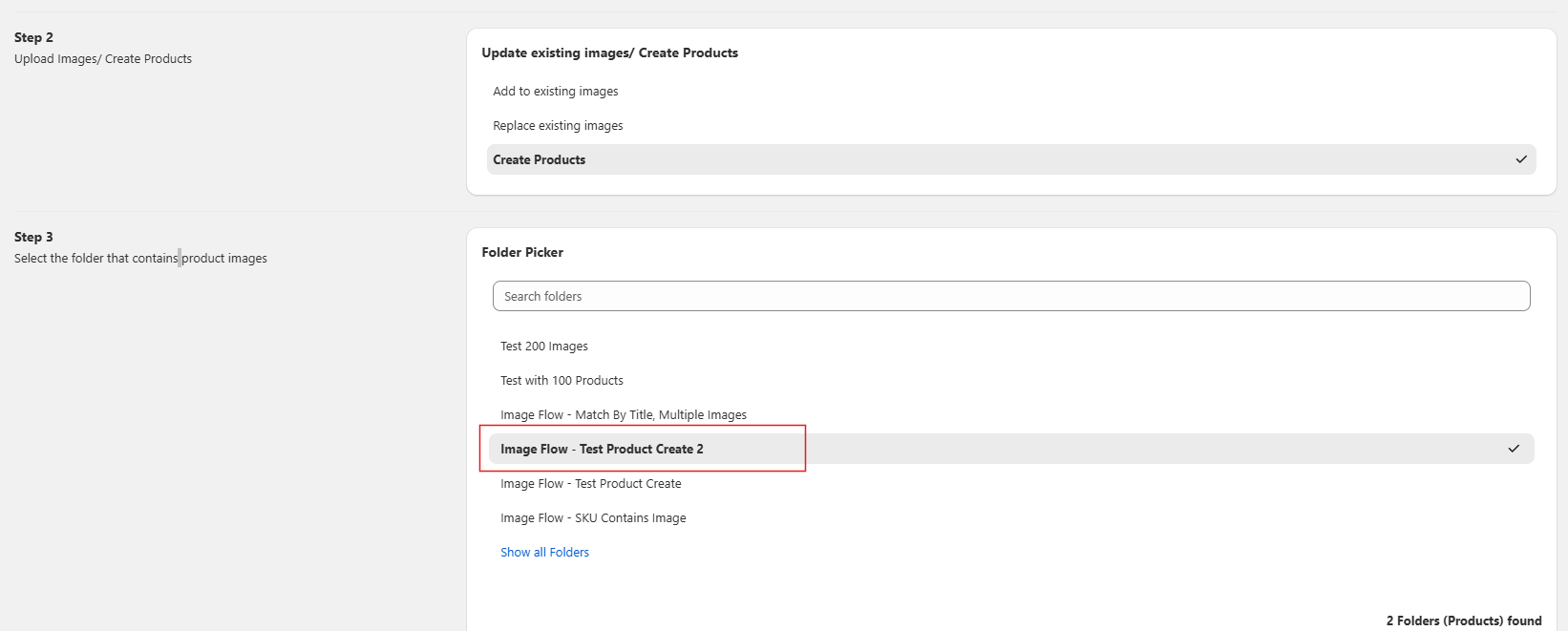
Task: Click the checkmark beside Create Products
Action: (x=1521, y=159)
